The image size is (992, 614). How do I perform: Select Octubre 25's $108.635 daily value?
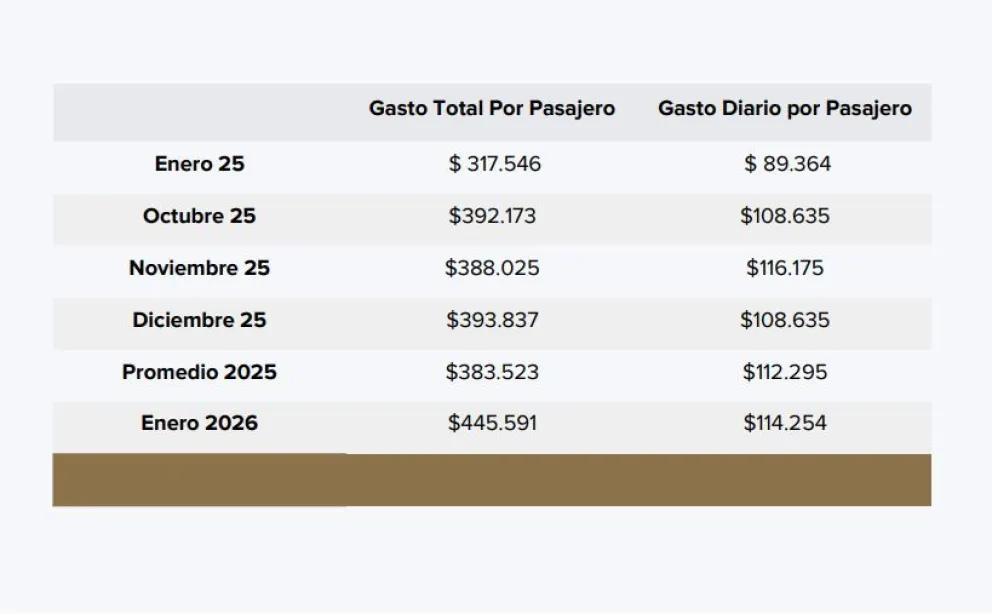pyautogui.click(x=785, y=216)
